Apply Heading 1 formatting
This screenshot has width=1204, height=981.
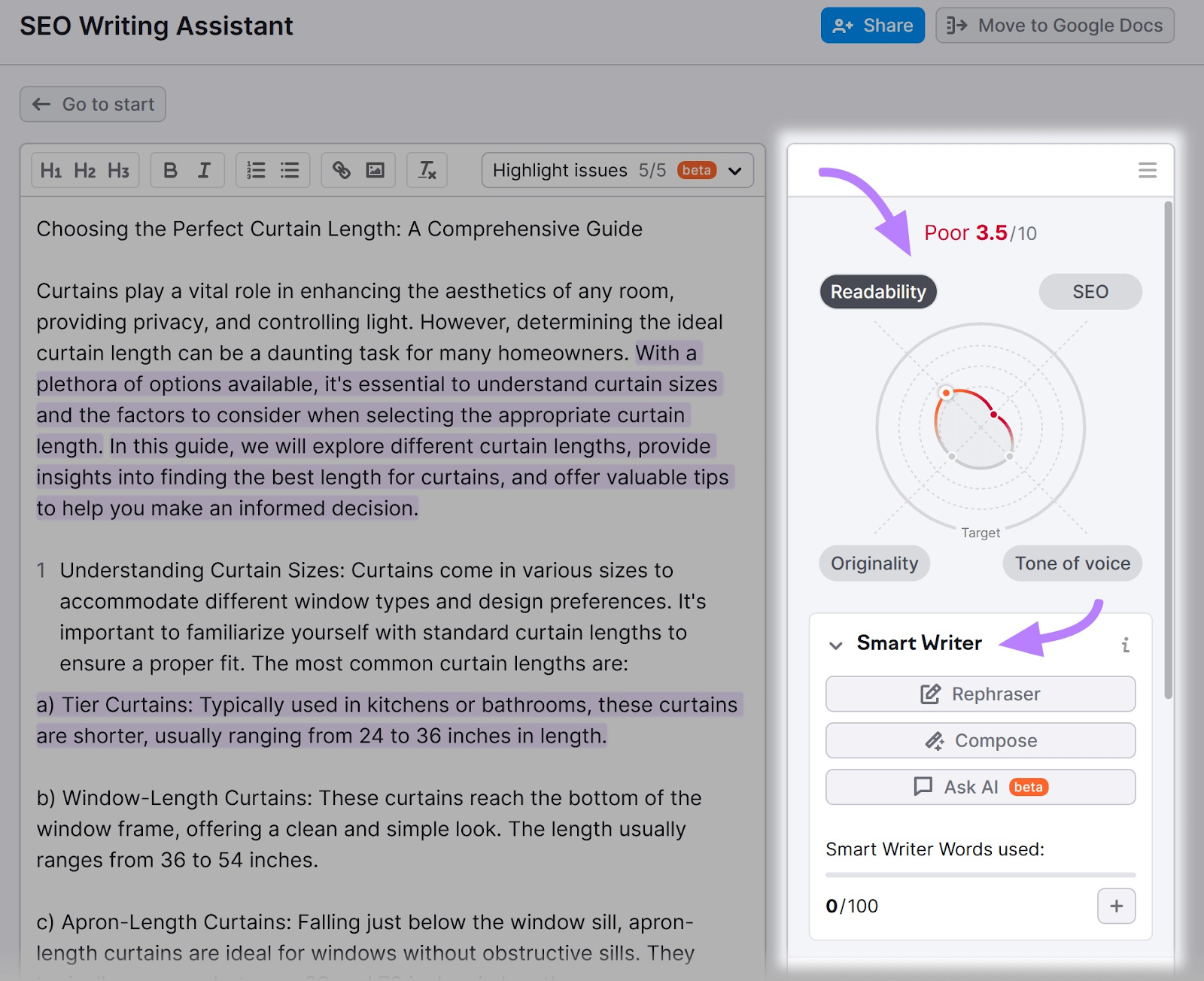pyautogui.click(x=51, y=171)
